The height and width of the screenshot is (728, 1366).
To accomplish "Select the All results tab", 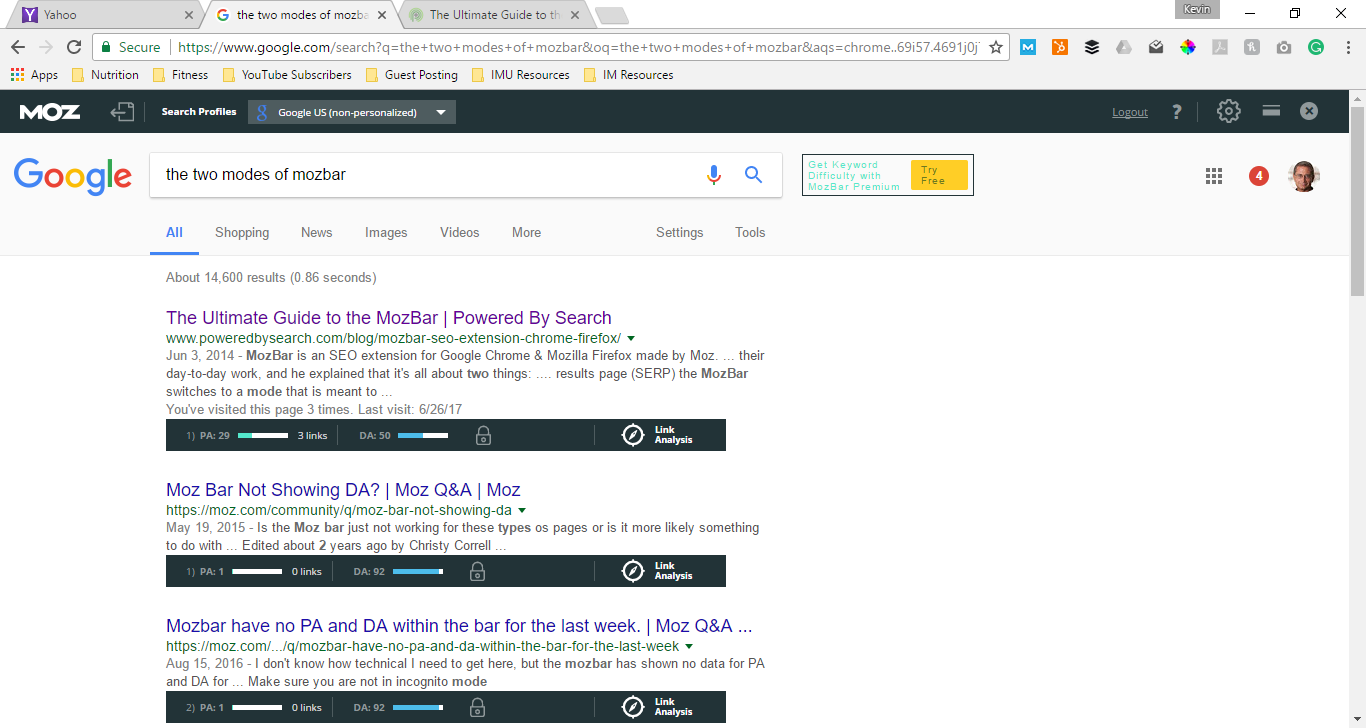I will [x=174, y=232].
